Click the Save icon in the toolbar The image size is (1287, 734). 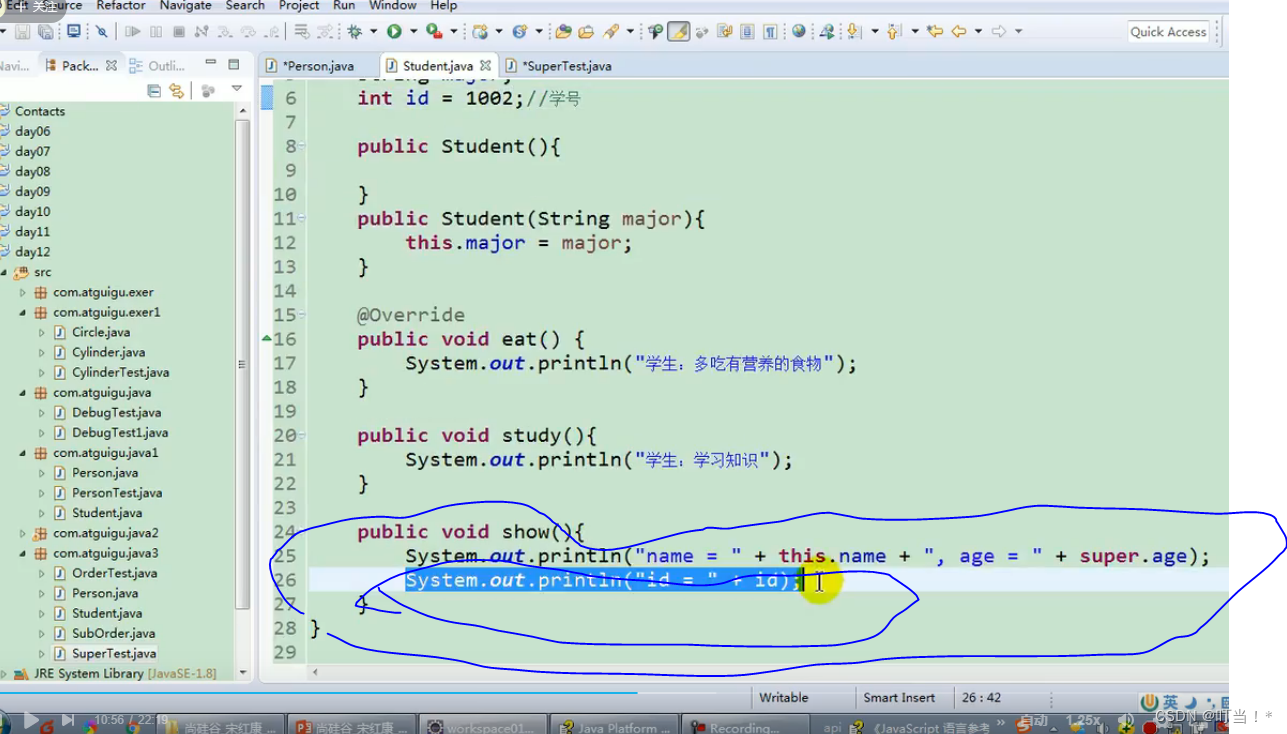[x=22, y=32]
